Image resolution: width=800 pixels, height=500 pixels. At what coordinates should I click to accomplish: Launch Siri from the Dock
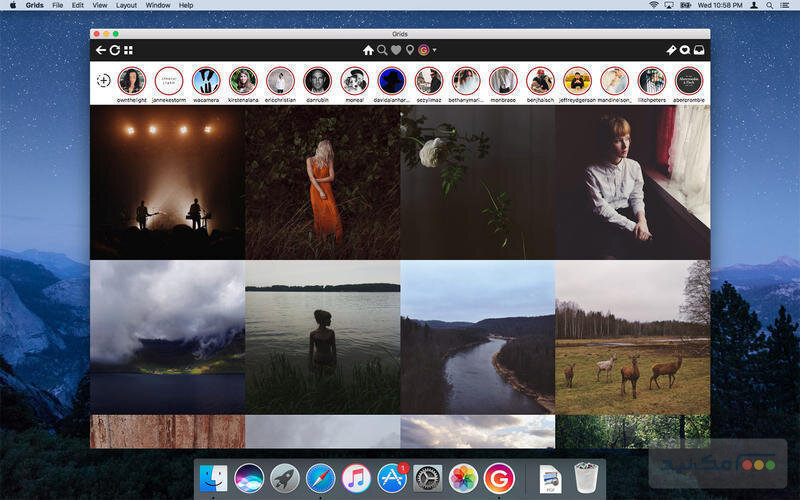tap(249, 478)
